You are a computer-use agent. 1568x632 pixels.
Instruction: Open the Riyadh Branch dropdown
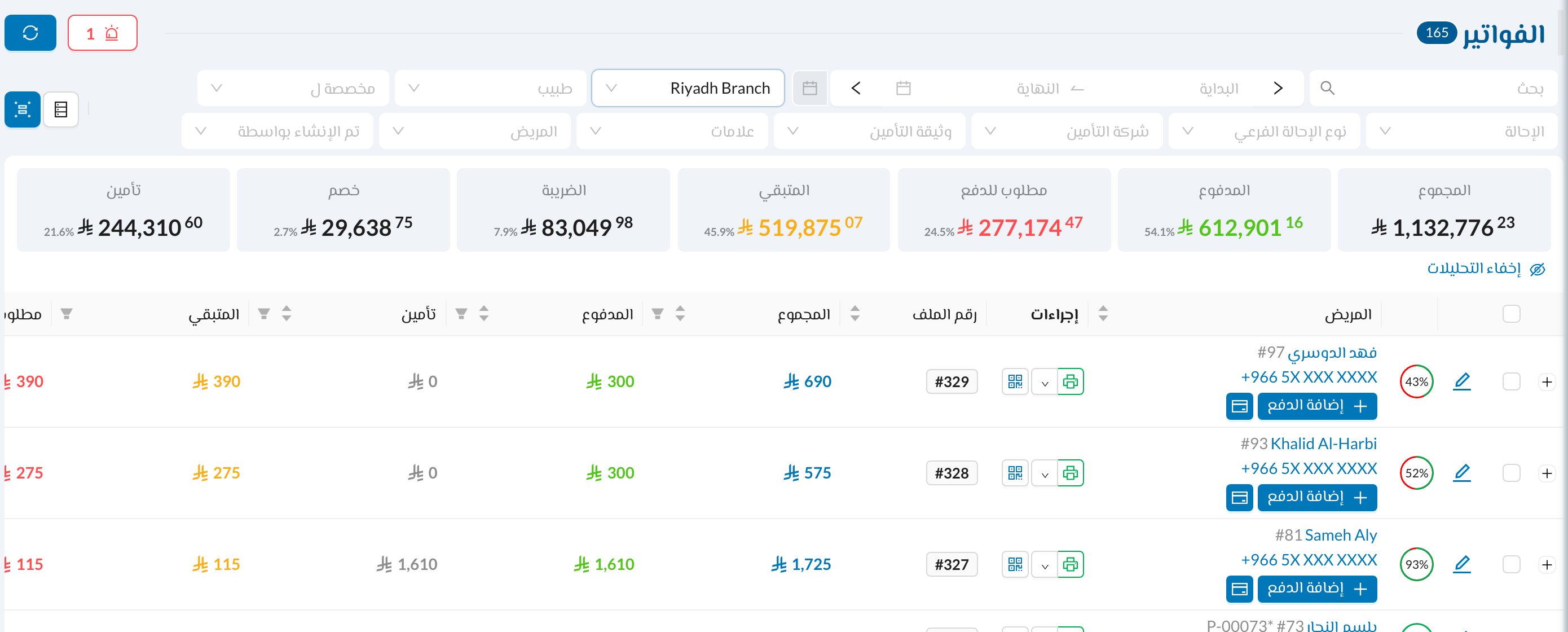coord(688,88)
